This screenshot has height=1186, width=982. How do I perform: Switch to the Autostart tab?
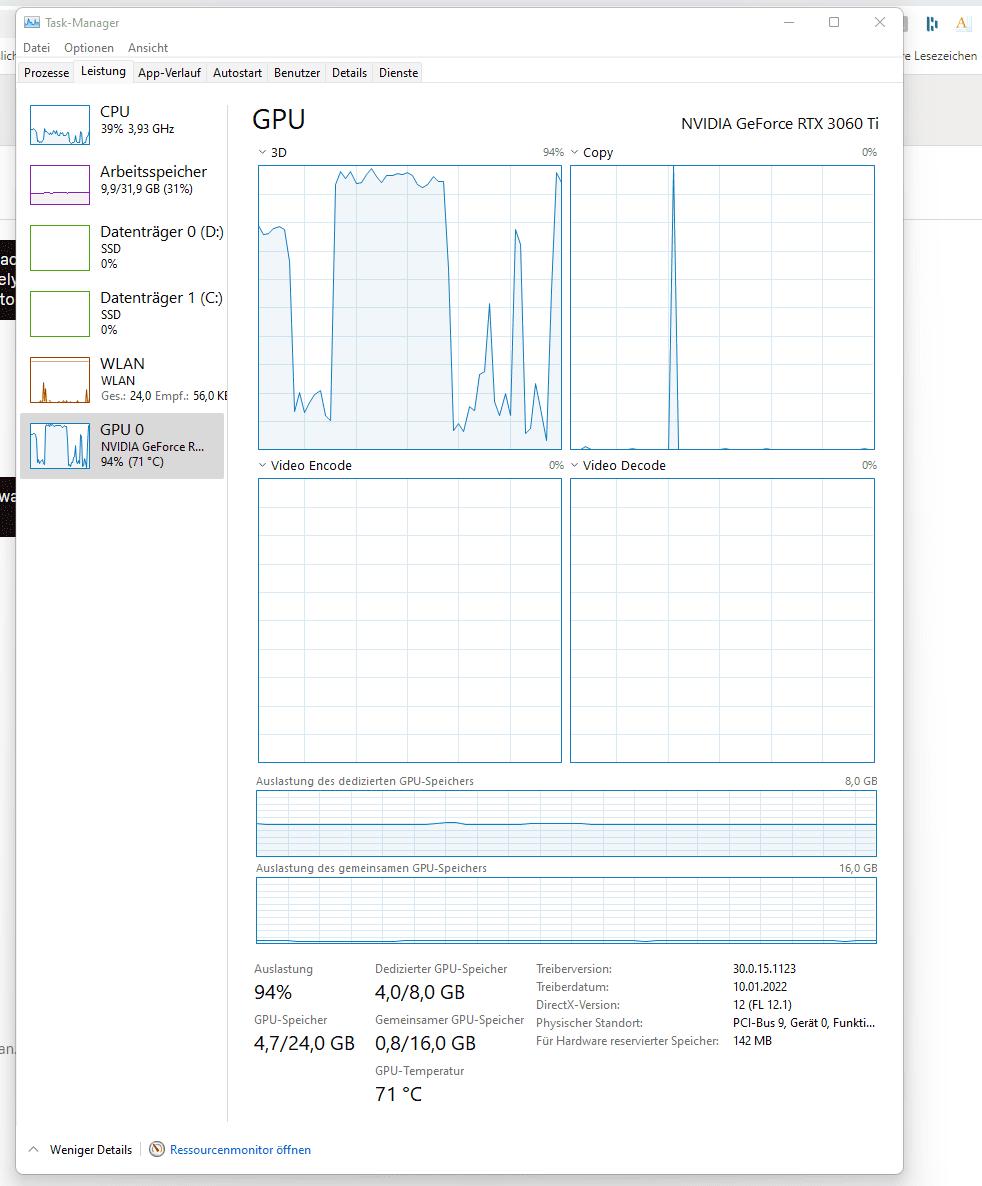[x=237, y=73]
